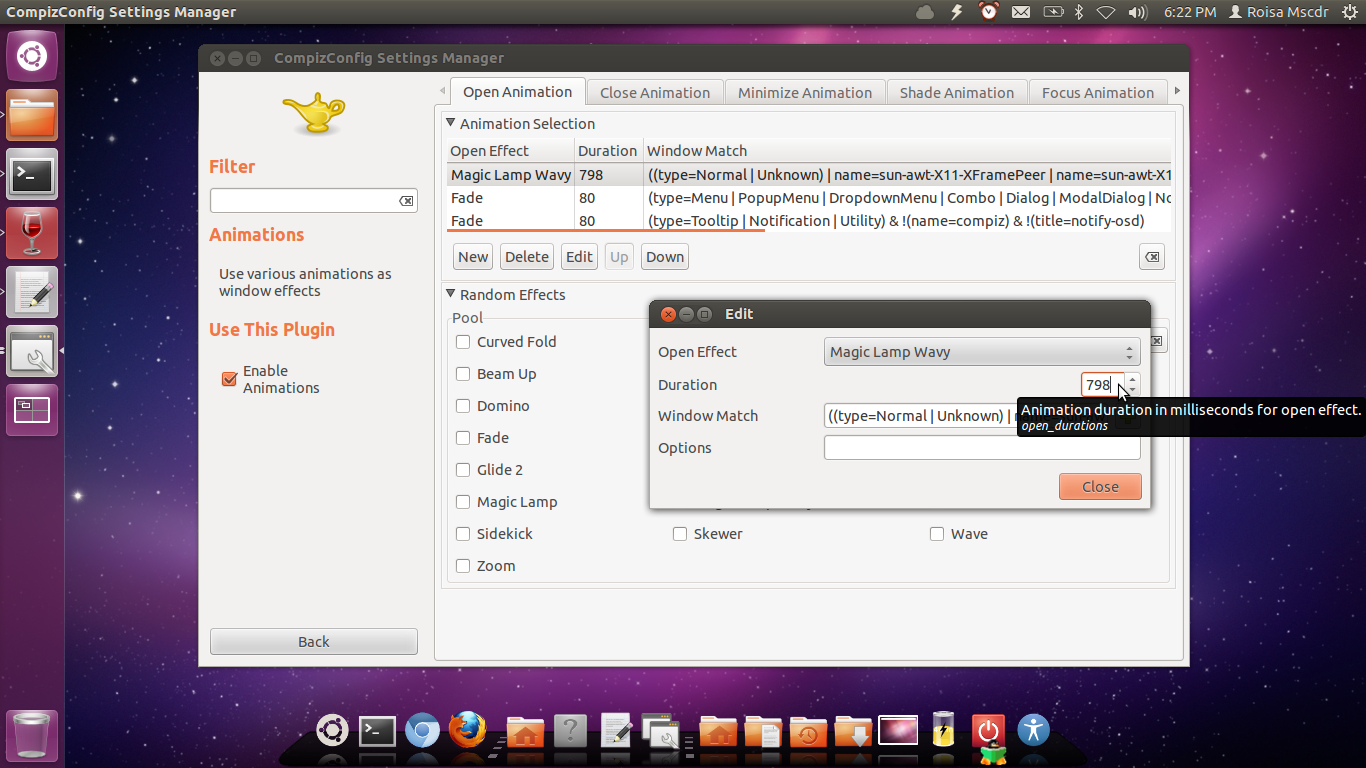Viewport: 1366px width, 768px height.
Task: Reset the Animation Selection list to defaults
Action: [1152, 257]
